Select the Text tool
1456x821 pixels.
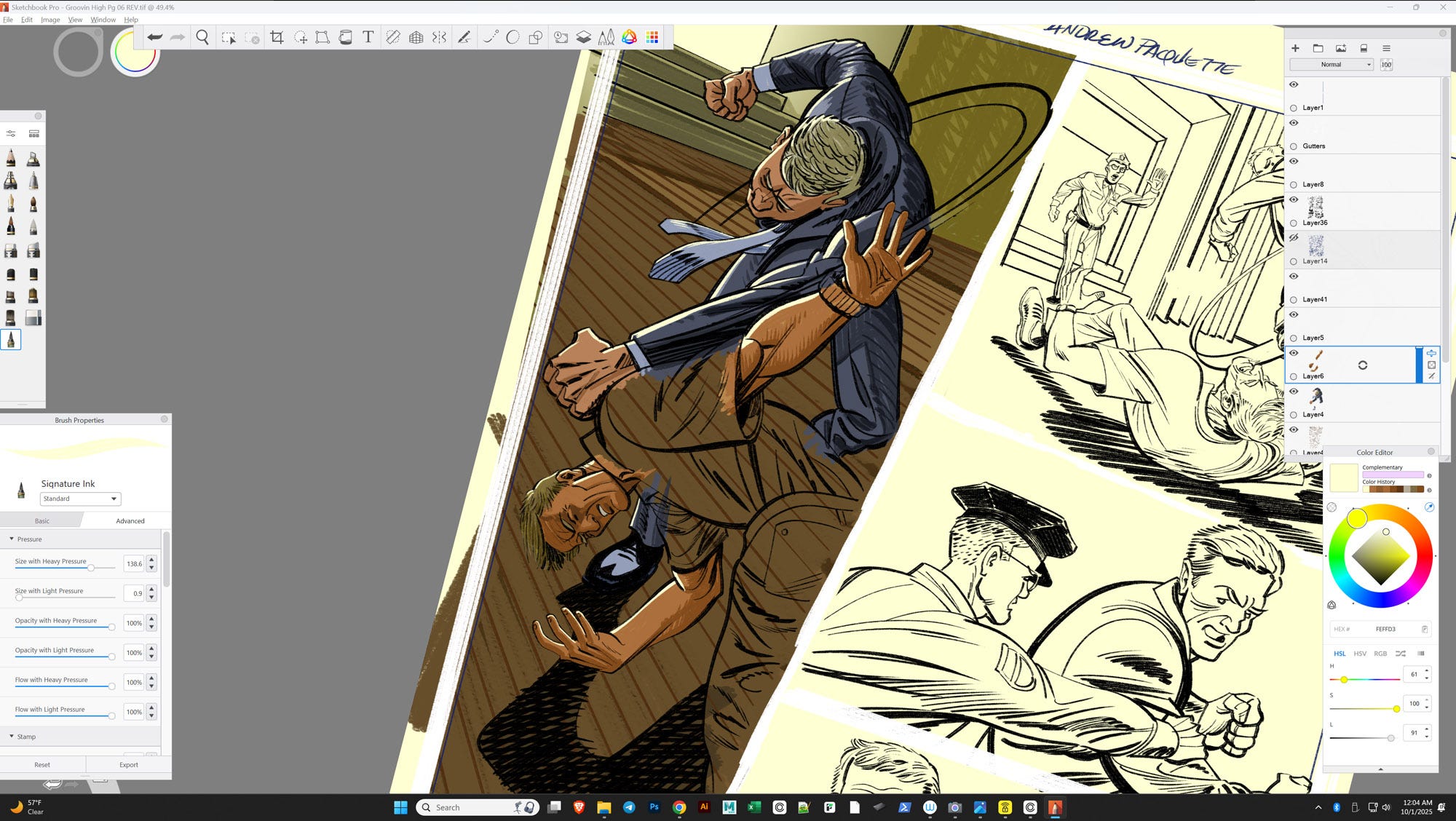pyautogui.click(x=368, y=37)
